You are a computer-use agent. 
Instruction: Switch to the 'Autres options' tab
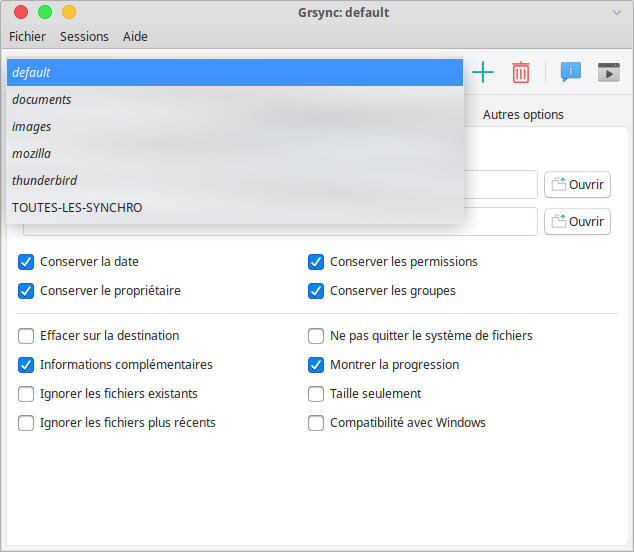coord(523,115)
